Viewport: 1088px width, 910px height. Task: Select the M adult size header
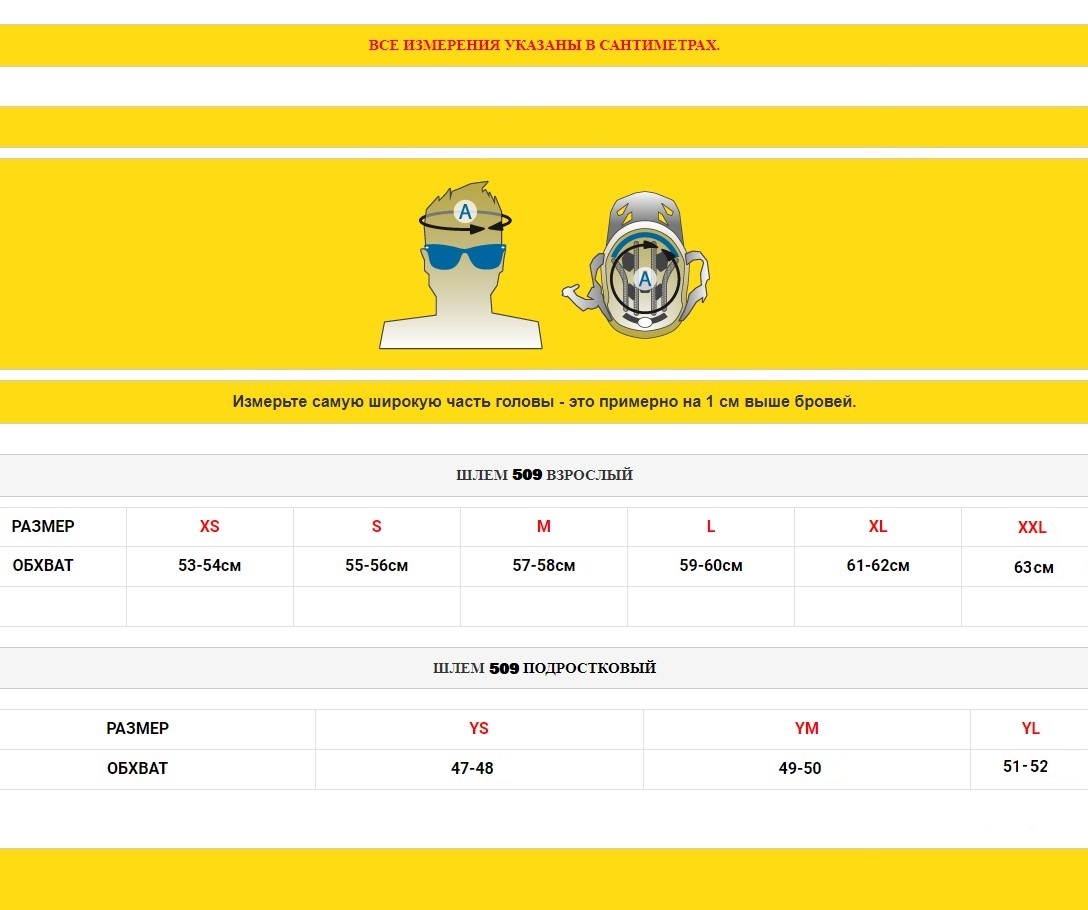click(544, 527)
